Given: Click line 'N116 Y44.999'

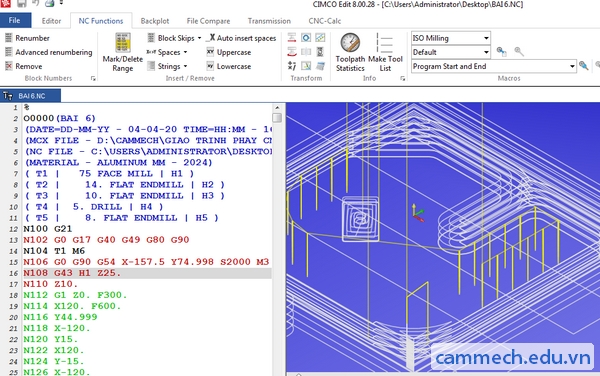Looking at the screenshot, I should tap(60, 317).
